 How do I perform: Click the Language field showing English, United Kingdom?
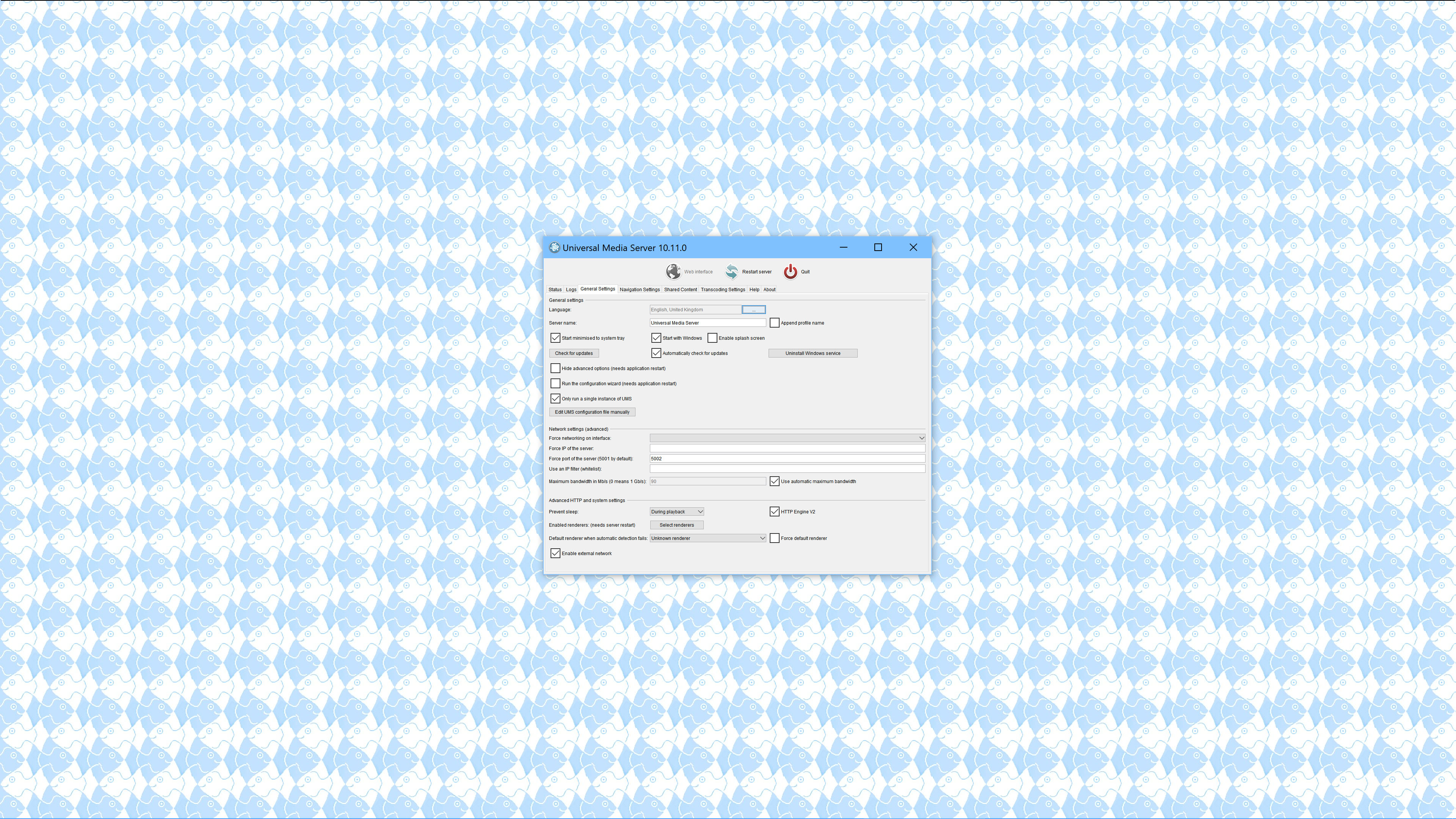(x=695, y=310)
